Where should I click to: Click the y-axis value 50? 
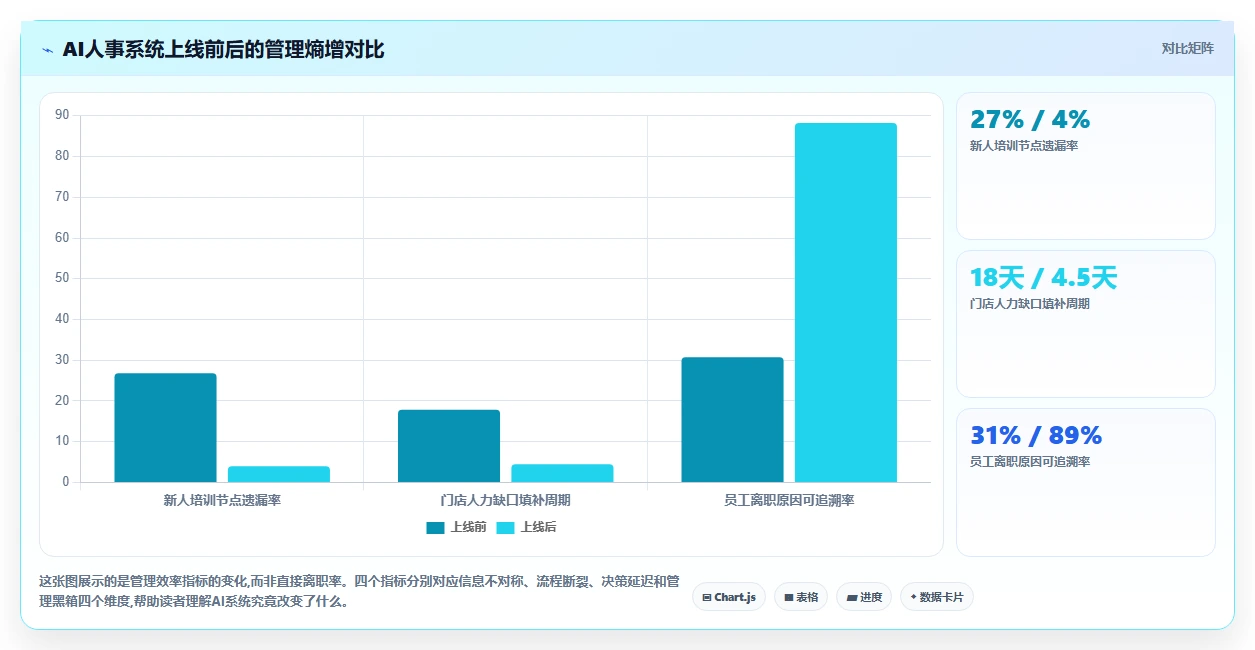pyautogui.click(x=62, y=278)
